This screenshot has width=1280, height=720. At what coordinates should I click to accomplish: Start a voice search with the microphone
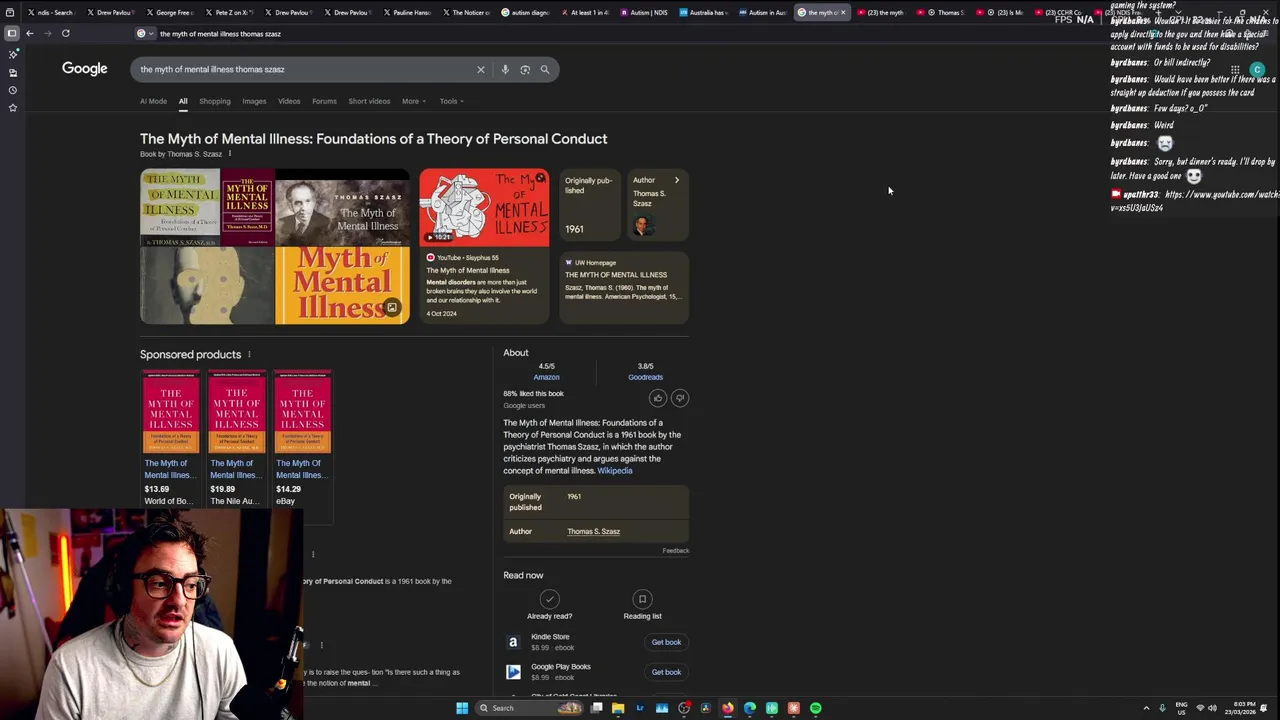pos(505,70)
